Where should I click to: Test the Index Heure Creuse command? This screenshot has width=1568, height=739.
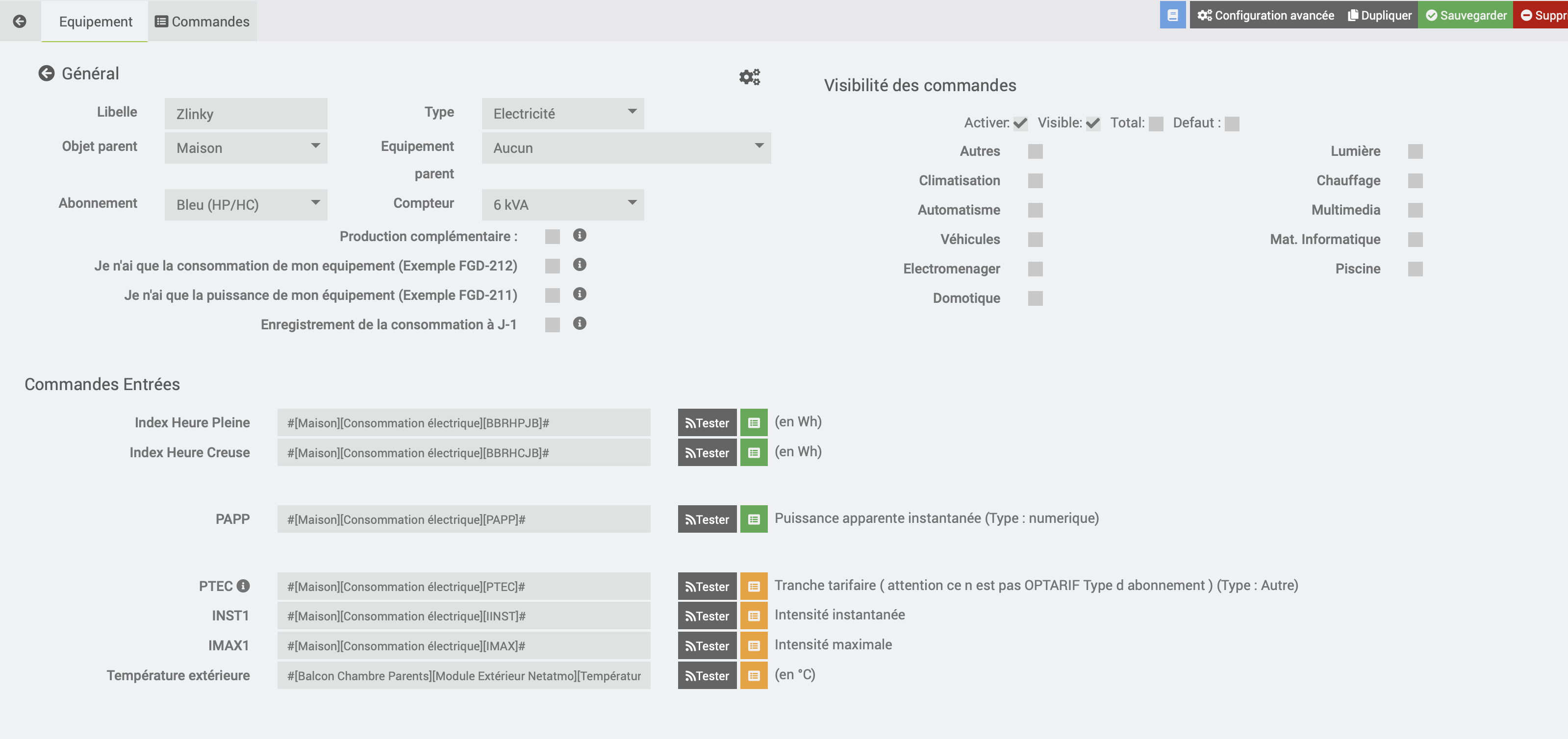pos(707,452)
